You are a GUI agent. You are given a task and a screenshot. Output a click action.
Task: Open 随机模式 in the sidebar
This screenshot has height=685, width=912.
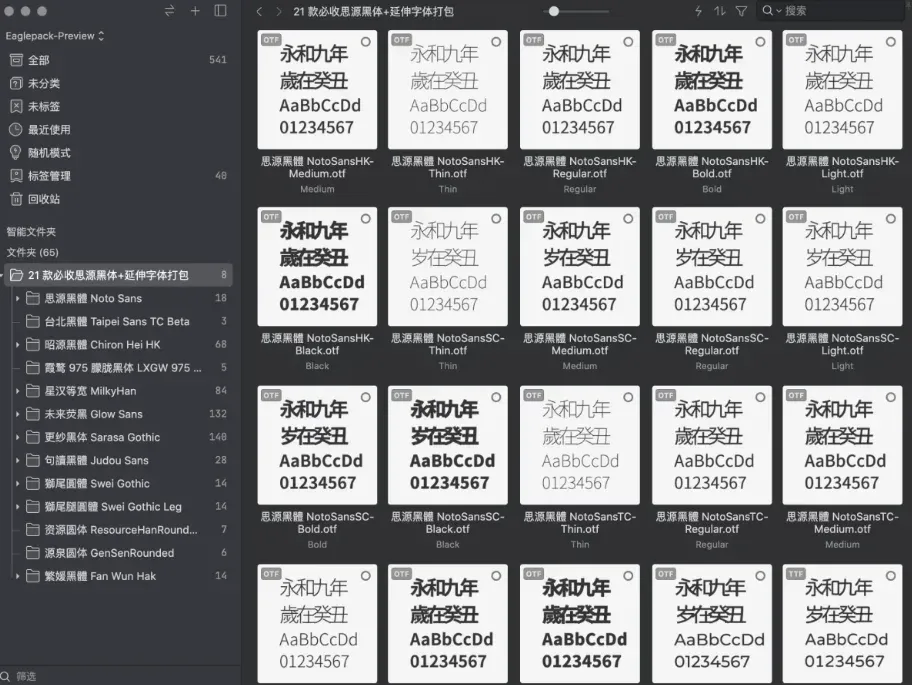[118, 152]
